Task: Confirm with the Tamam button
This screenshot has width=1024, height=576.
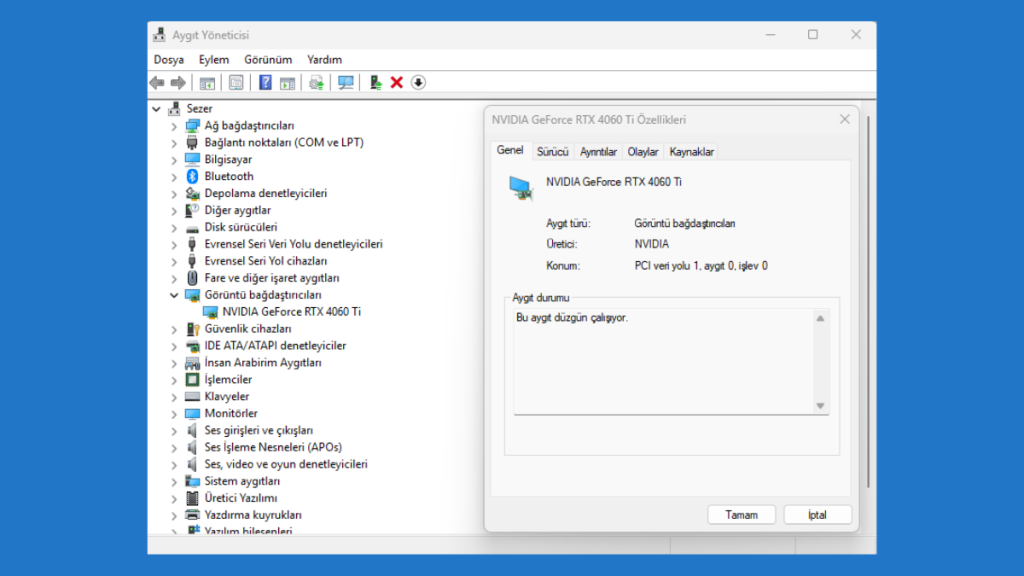Action: tap(741, 515)
